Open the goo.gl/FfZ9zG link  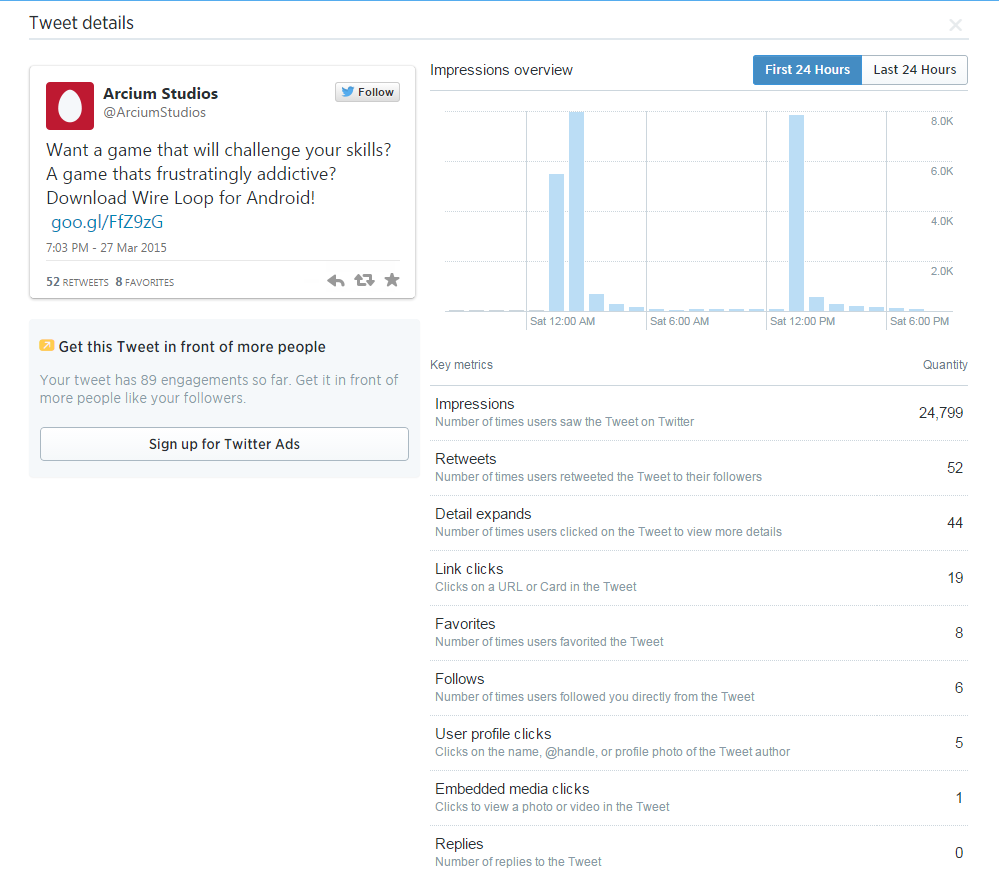point(107,222)
